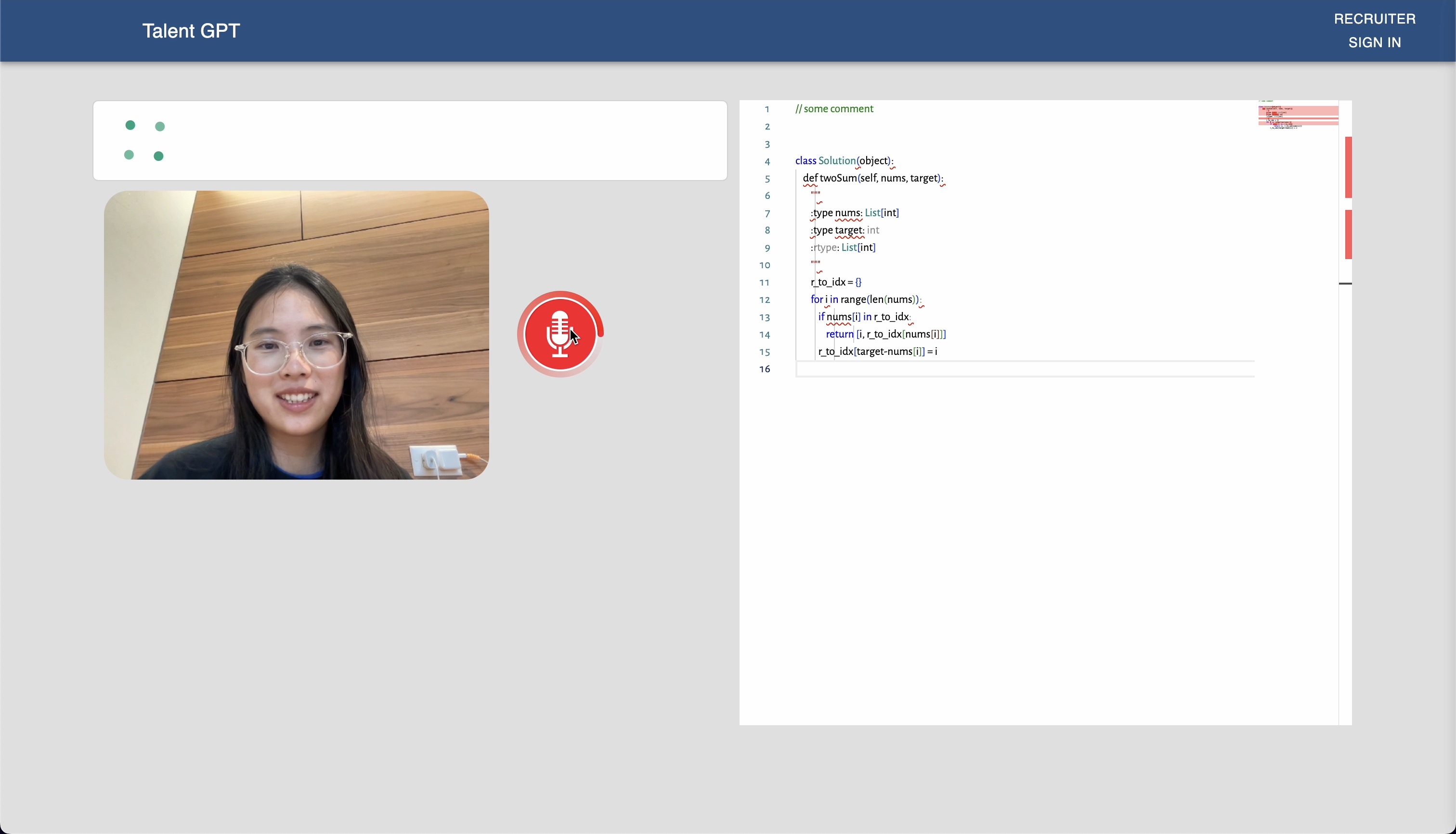Click the upper red scrollbar error marker
The image size is (1456, 834).
1348,167
